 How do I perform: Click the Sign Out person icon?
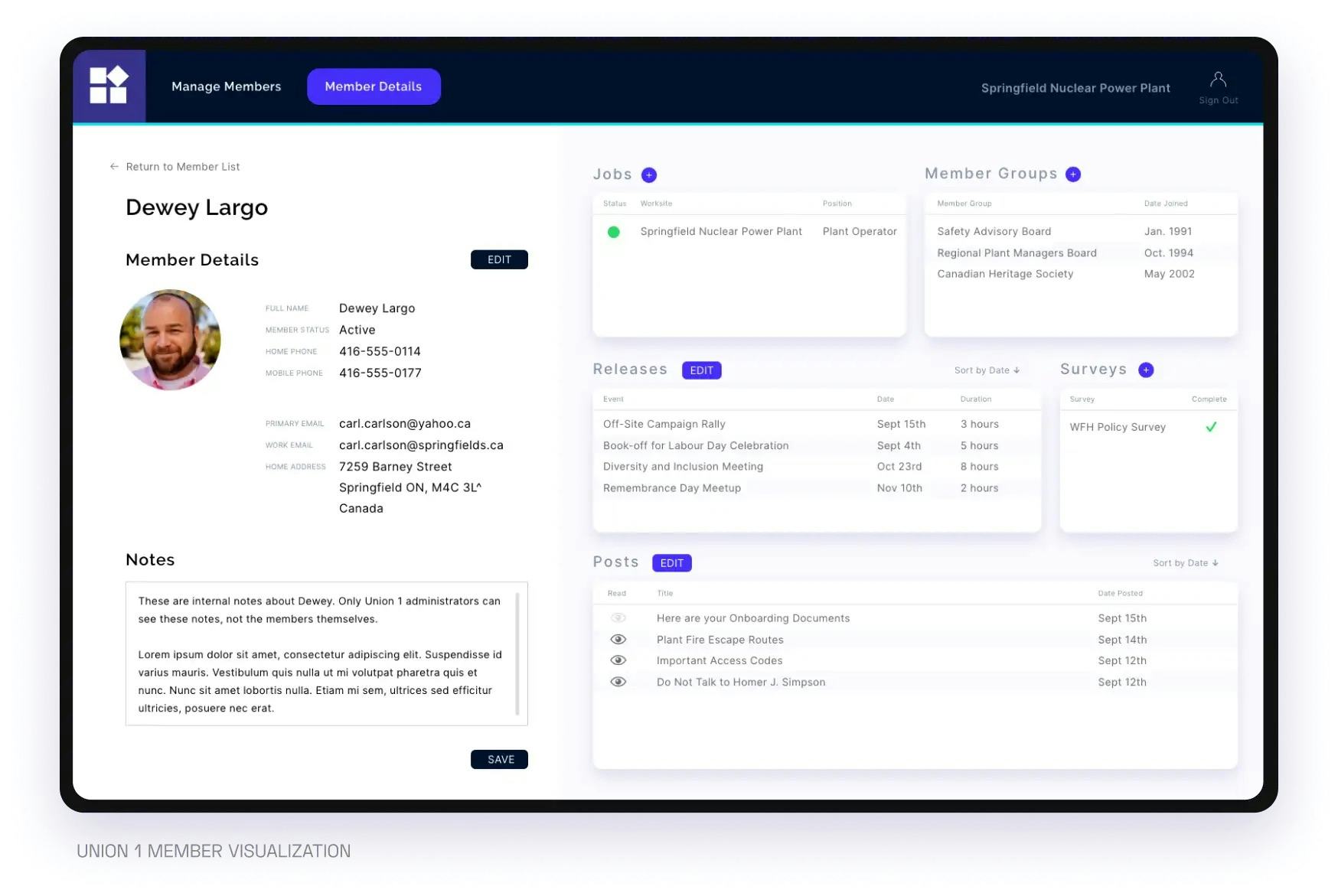click(1218, 78)
